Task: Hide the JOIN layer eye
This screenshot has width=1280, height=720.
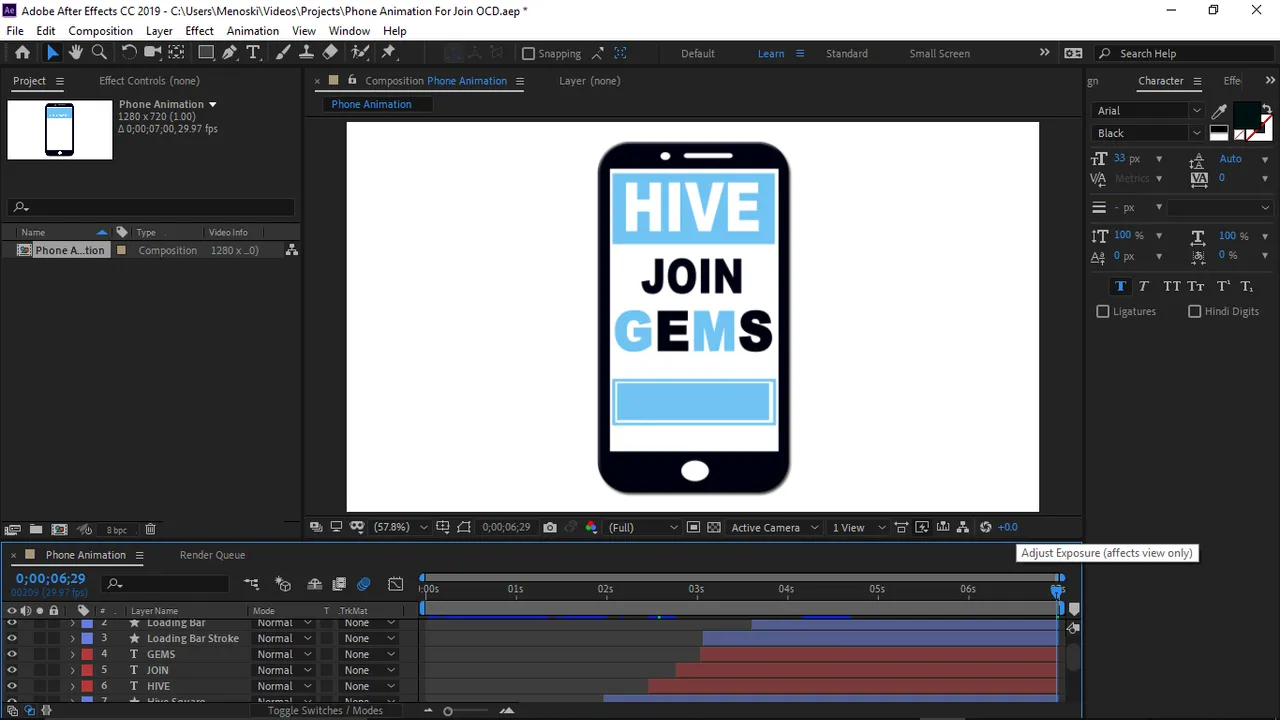Action: coord(12,670)
